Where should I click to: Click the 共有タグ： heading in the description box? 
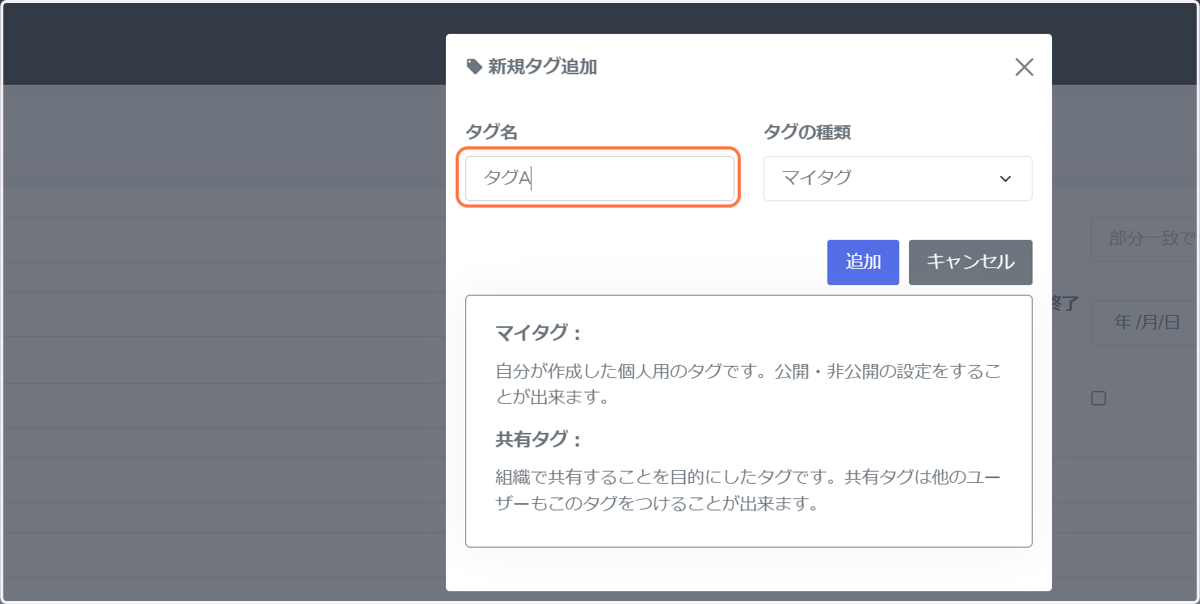coord(538,439)
